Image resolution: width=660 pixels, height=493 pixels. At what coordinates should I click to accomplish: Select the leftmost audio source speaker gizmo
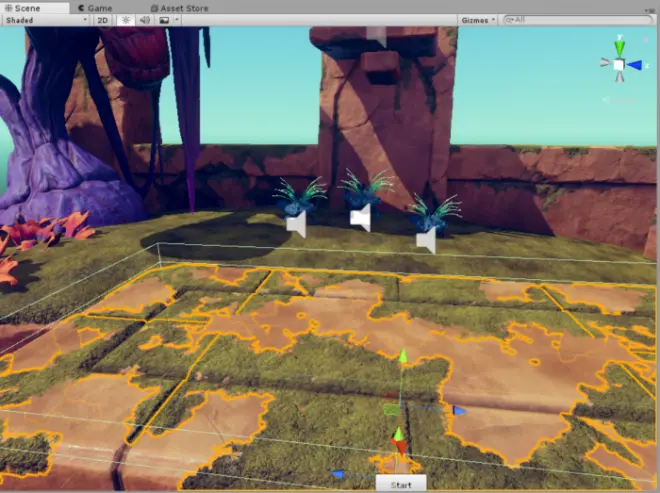coord(296,224)
